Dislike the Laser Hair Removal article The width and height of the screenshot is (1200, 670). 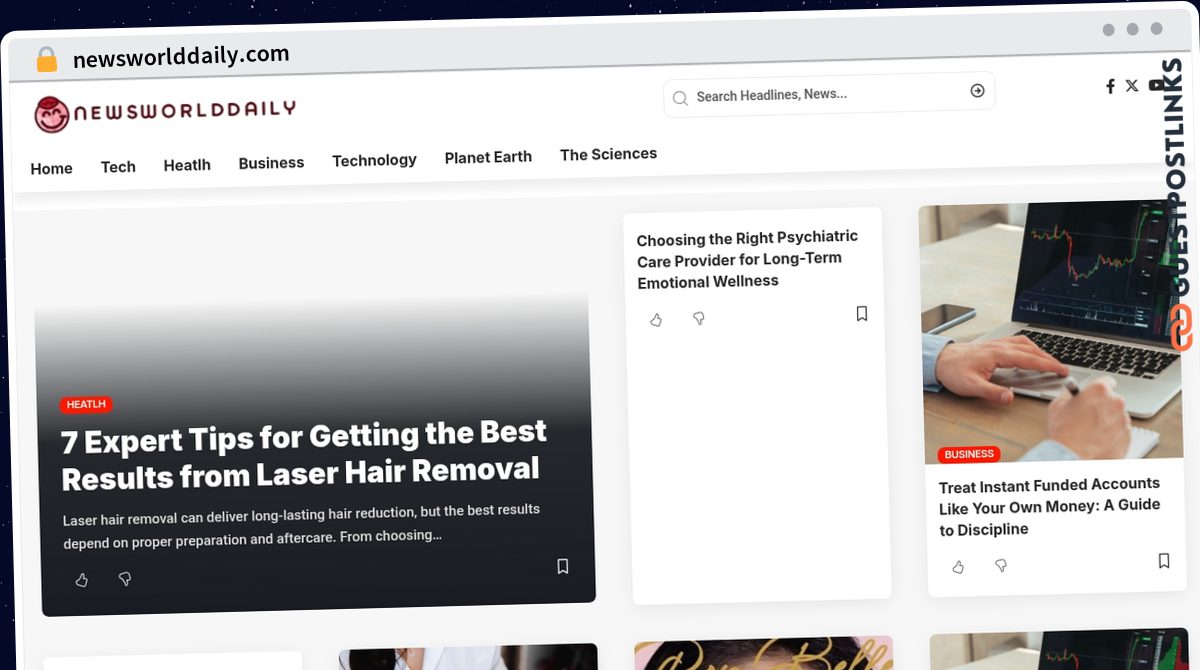pos(125,579)
